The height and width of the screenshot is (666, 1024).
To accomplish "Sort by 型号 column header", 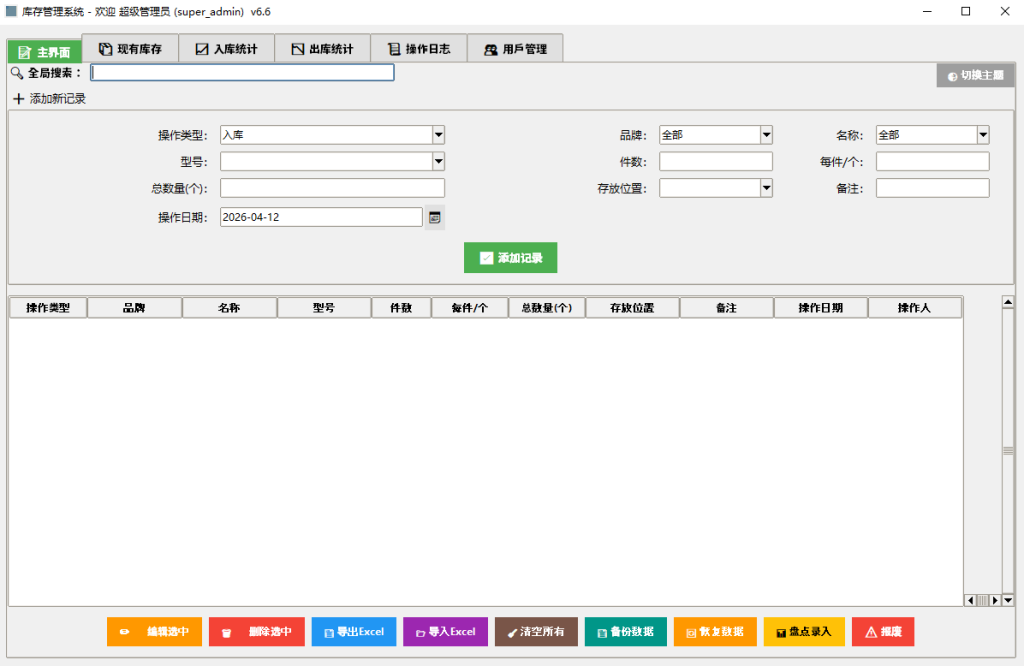I will (324, 308).
